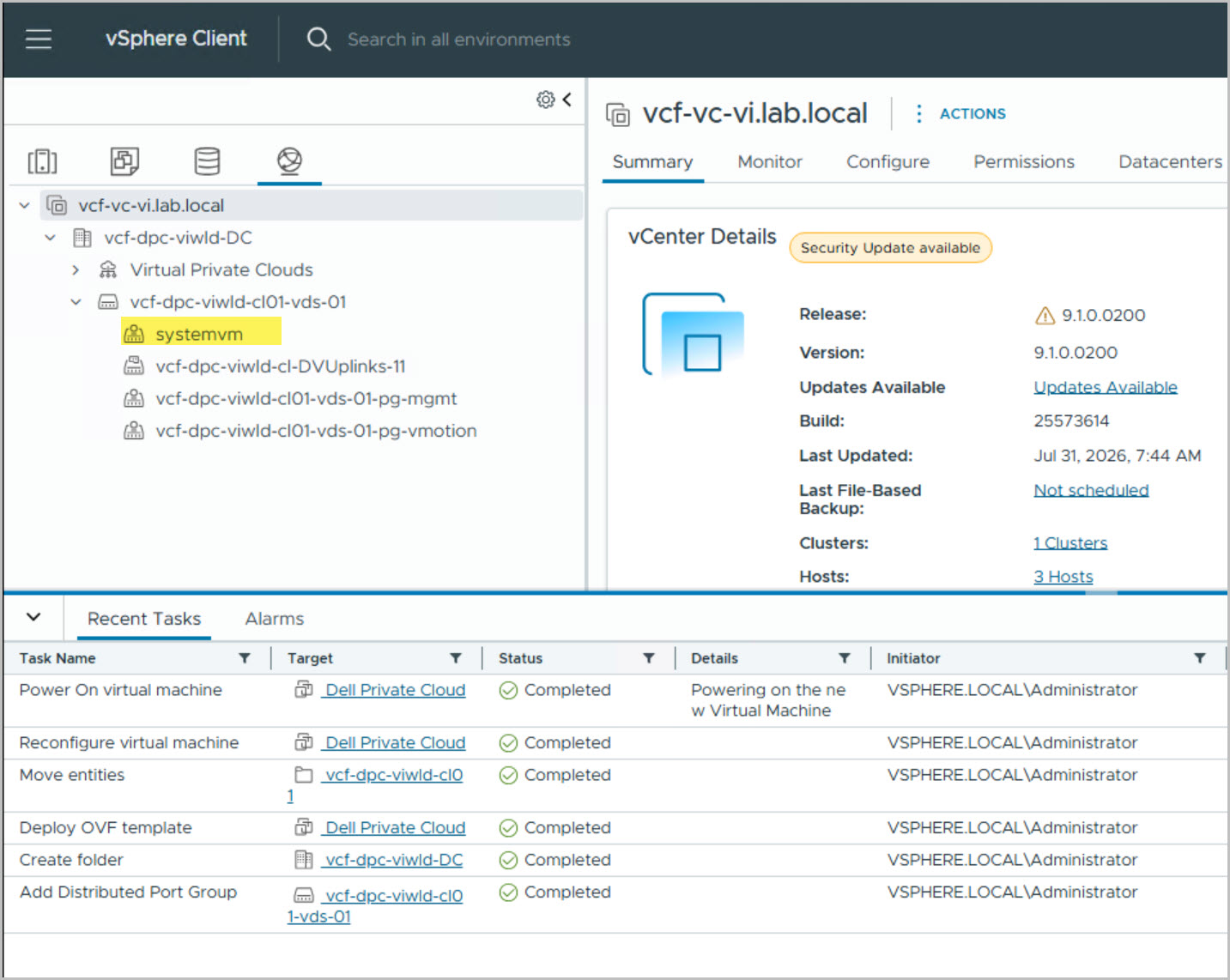
Task: Switch to Networking inventory view
Action: 289,160
